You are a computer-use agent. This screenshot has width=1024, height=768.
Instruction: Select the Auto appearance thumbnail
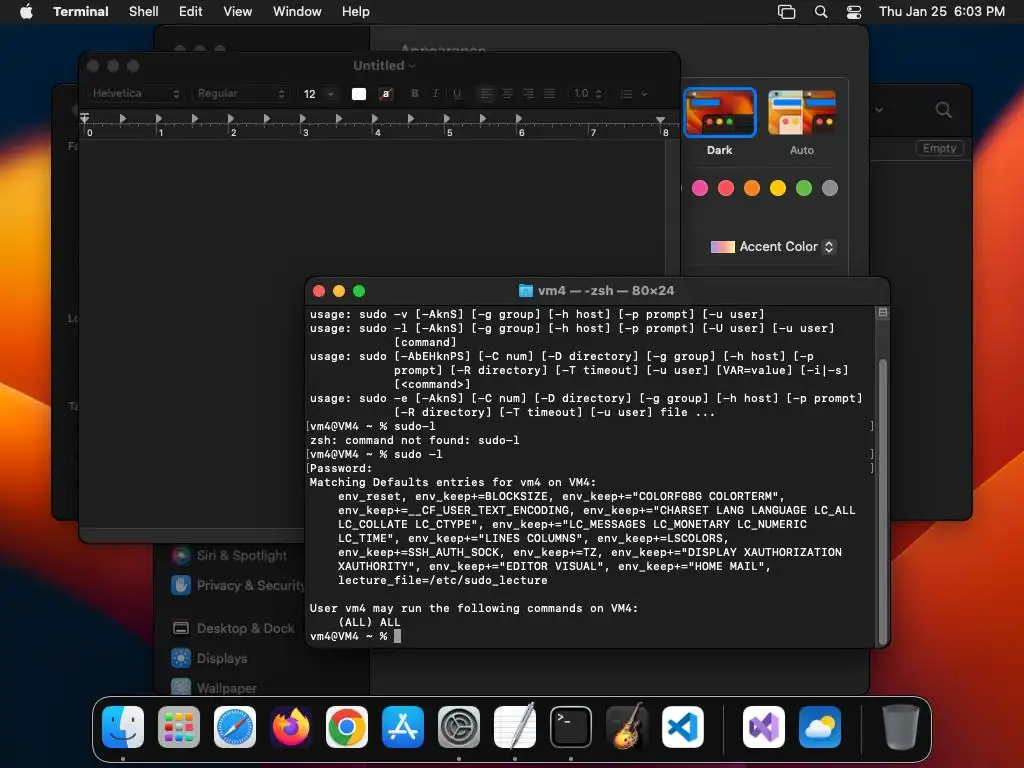pos(802,112)
